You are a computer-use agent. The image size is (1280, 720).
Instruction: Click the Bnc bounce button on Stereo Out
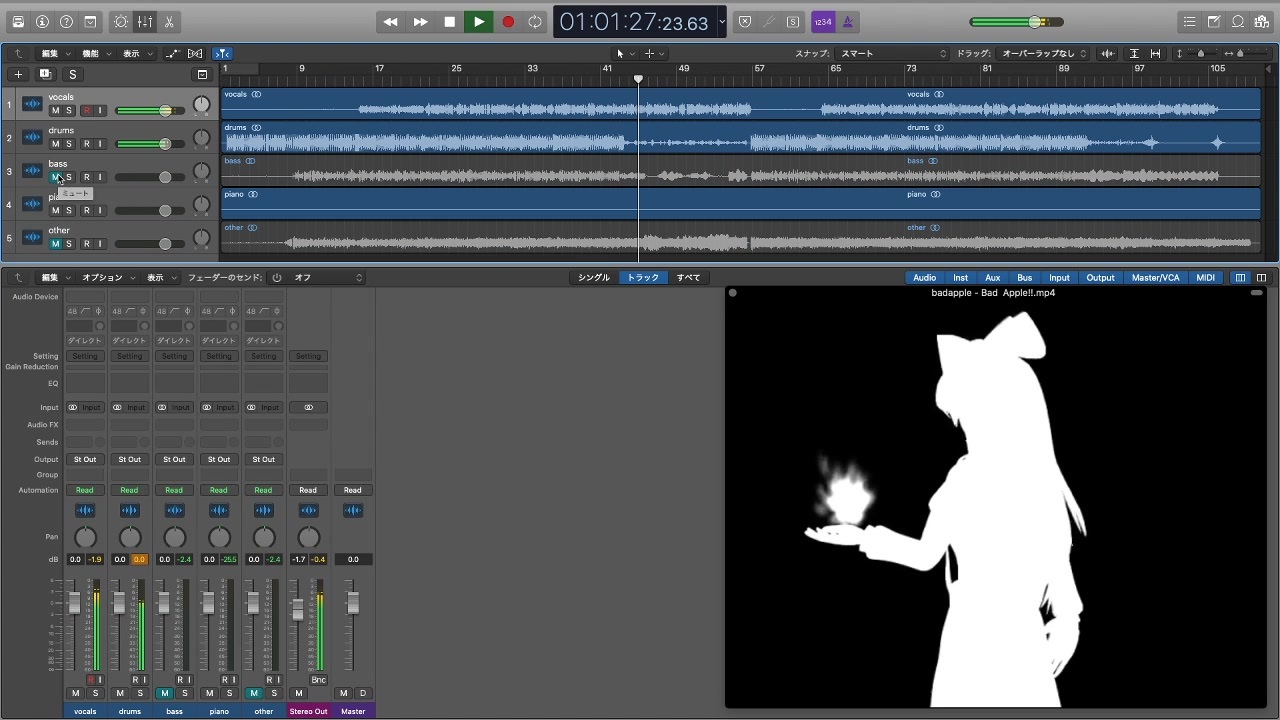point(318,680)
